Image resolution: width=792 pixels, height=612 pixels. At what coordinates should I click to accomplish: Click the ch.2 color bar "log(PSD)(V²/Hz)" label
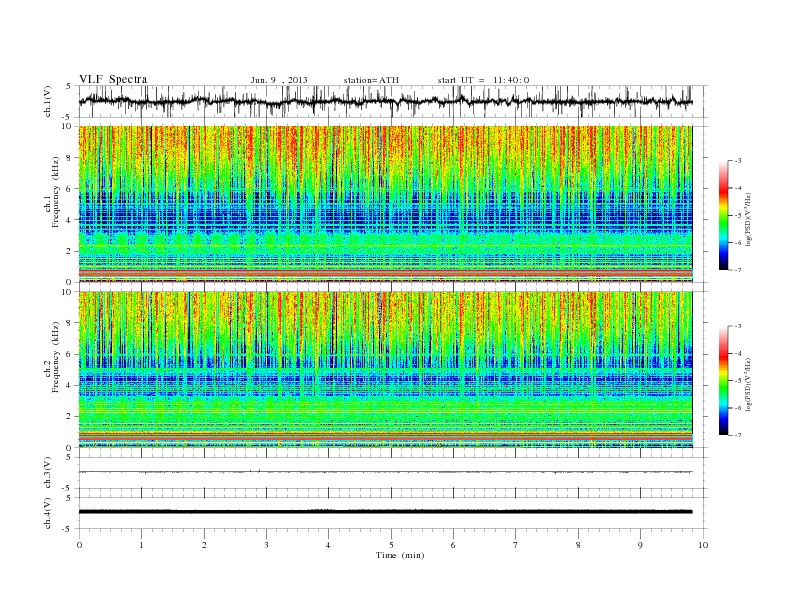[x=750, y=384]
